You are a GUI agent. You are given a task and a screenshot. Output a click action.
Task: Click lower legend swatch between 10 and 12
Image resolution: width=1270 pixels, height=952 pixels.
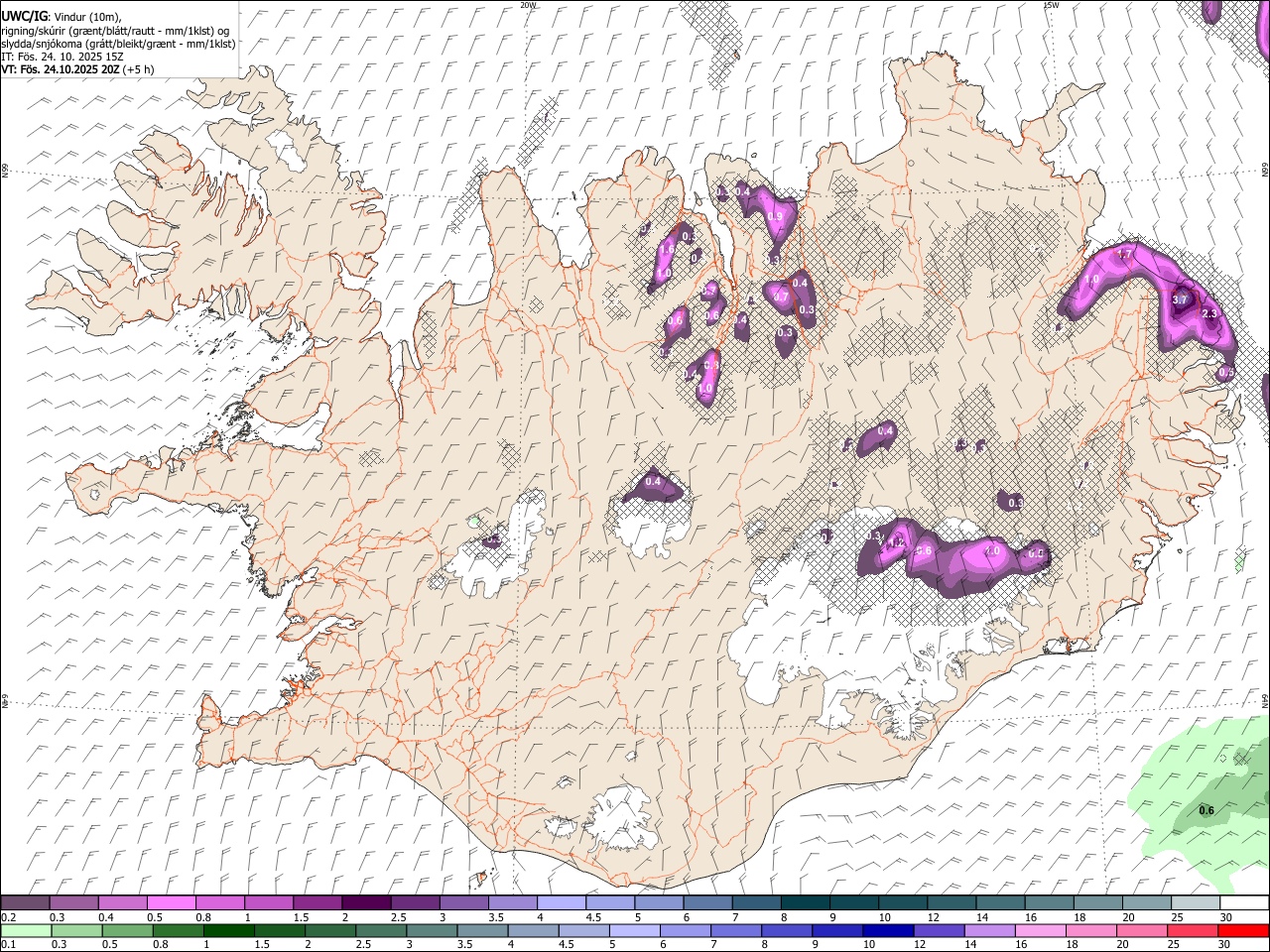pos(889,930)
